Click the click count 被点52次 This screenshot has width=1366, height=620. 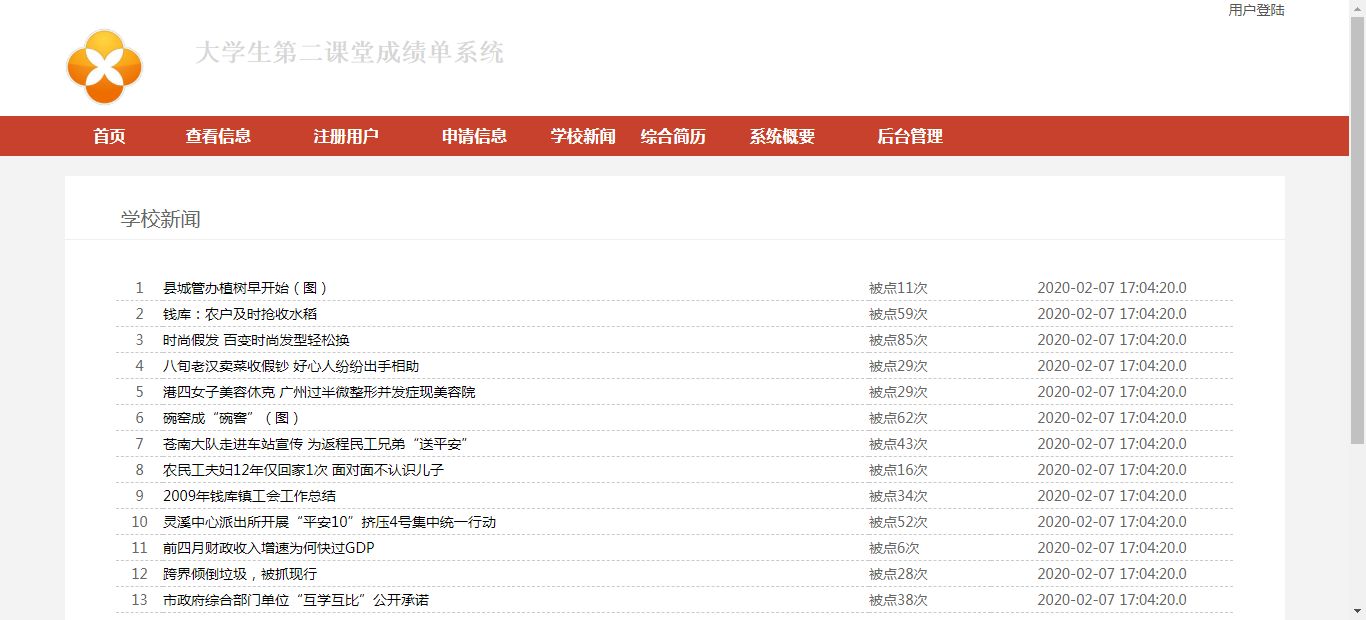(898, 522)
